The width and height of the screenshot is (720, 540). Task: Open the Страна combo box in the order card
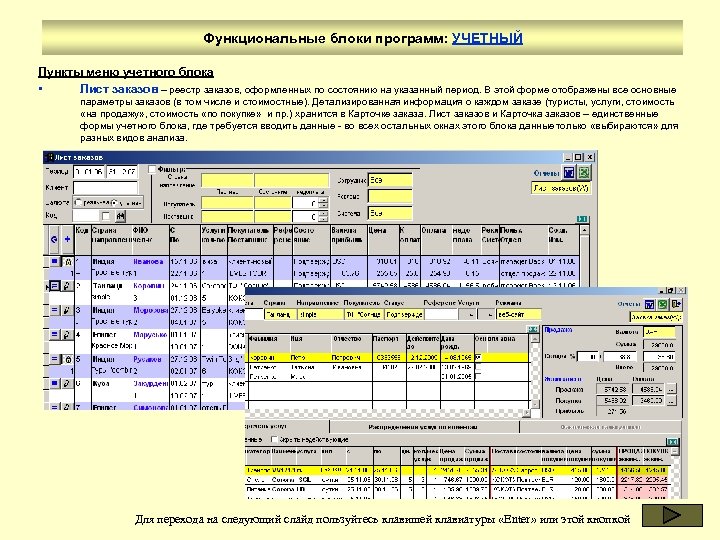(x=281, y=315)
